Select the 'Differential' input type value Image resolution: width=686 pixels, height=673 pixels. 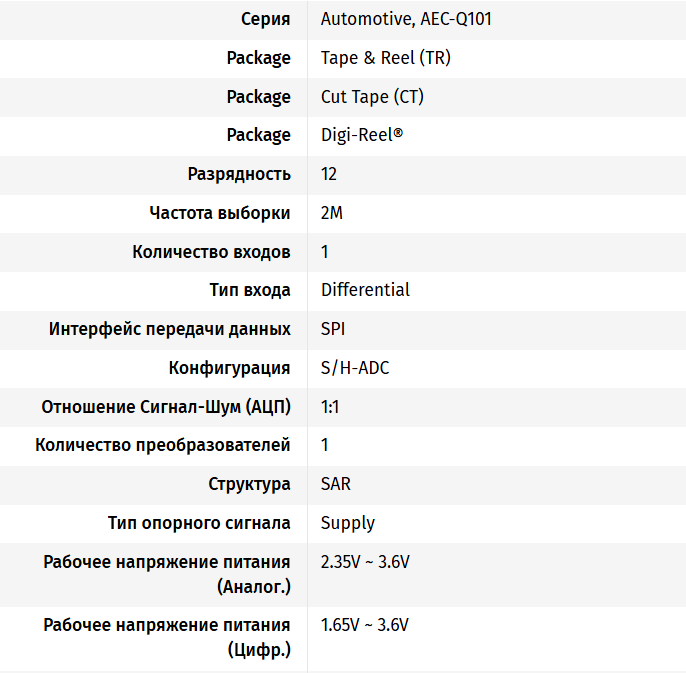pos(365,290)
